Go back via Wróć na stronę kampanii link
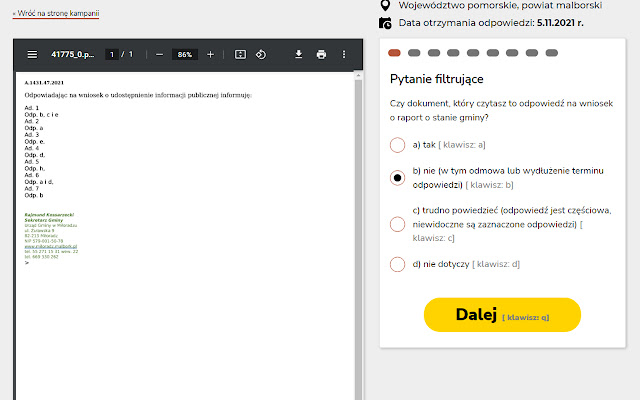The height and width of the screenshot is (400, 640). pyautogui.click(x=56, y=13)
